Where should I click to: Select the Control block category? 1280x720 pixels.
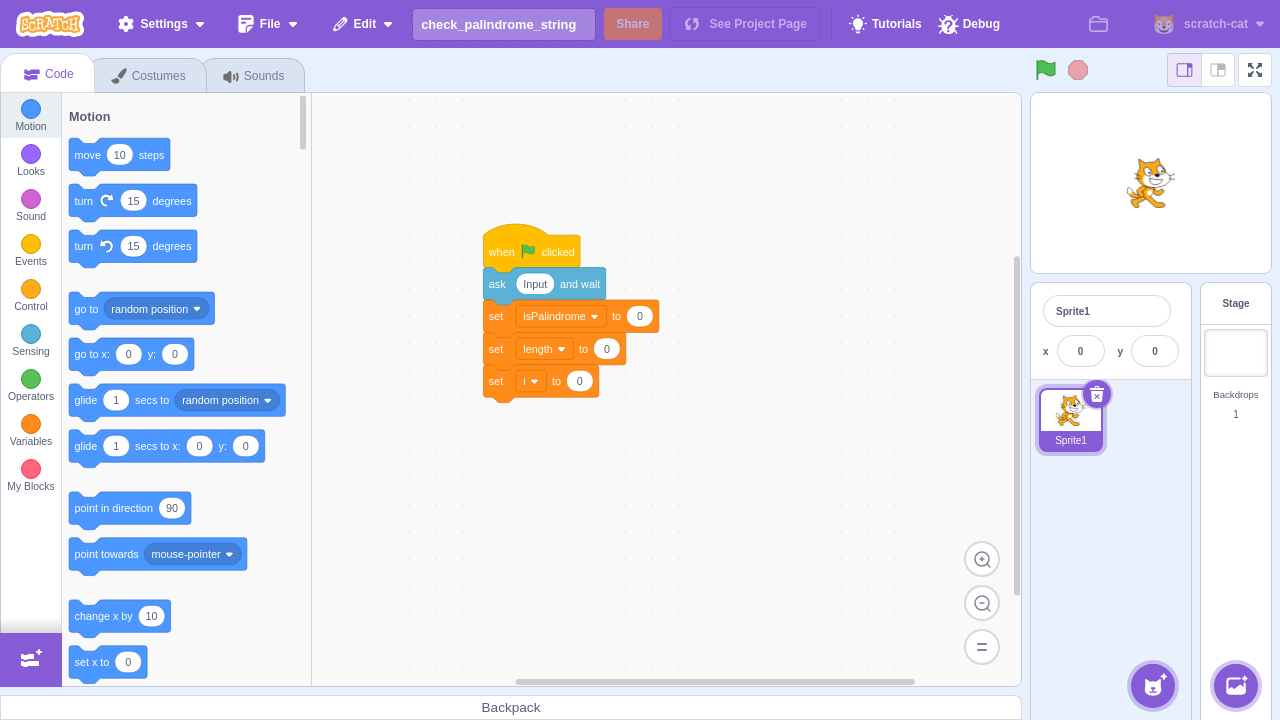tap(31, 296)
